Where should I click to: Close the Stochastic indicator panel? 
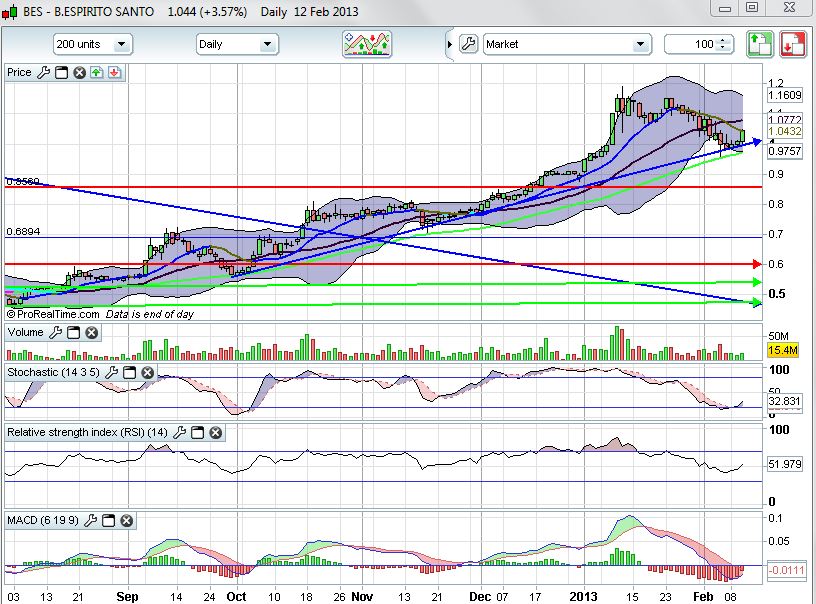pos(147,372)
